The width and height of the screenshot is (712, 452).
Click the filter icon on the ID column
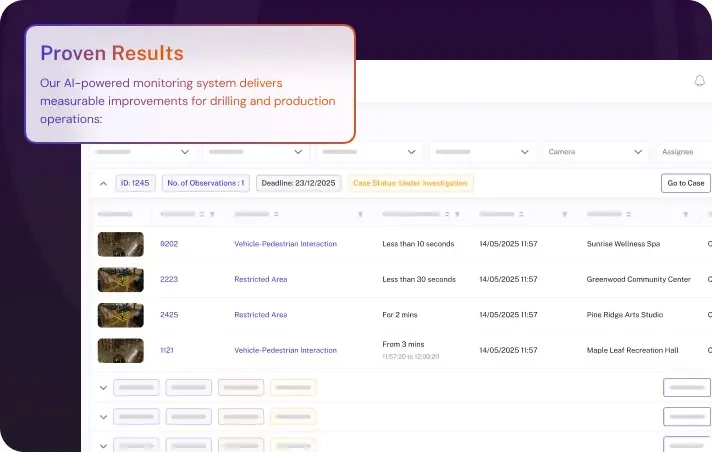[212, 214]
